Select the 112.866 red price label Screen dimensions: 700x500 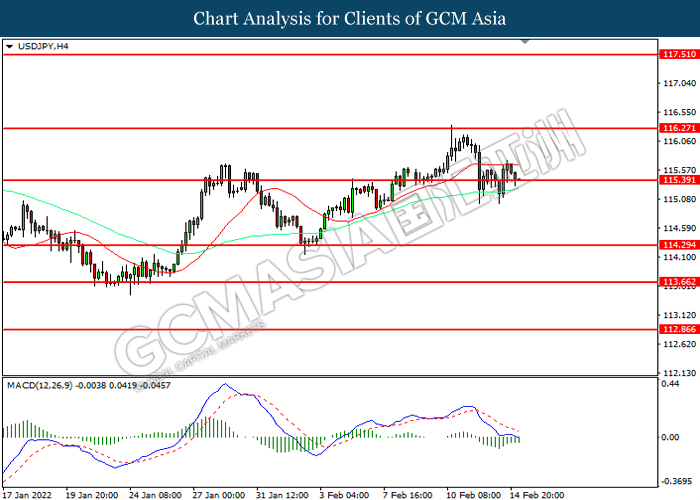tap(679, 329)
